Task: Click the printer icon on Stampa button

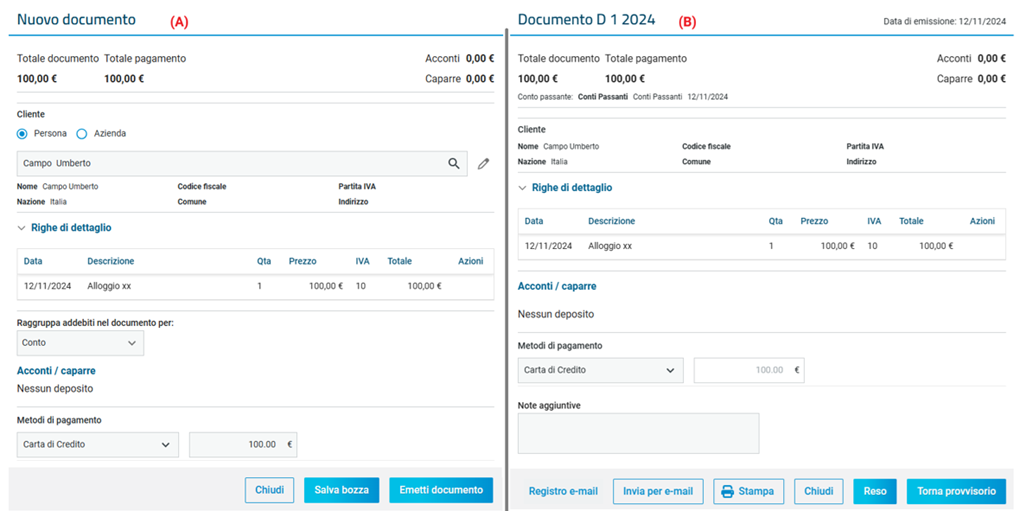Action: (727, 491)
